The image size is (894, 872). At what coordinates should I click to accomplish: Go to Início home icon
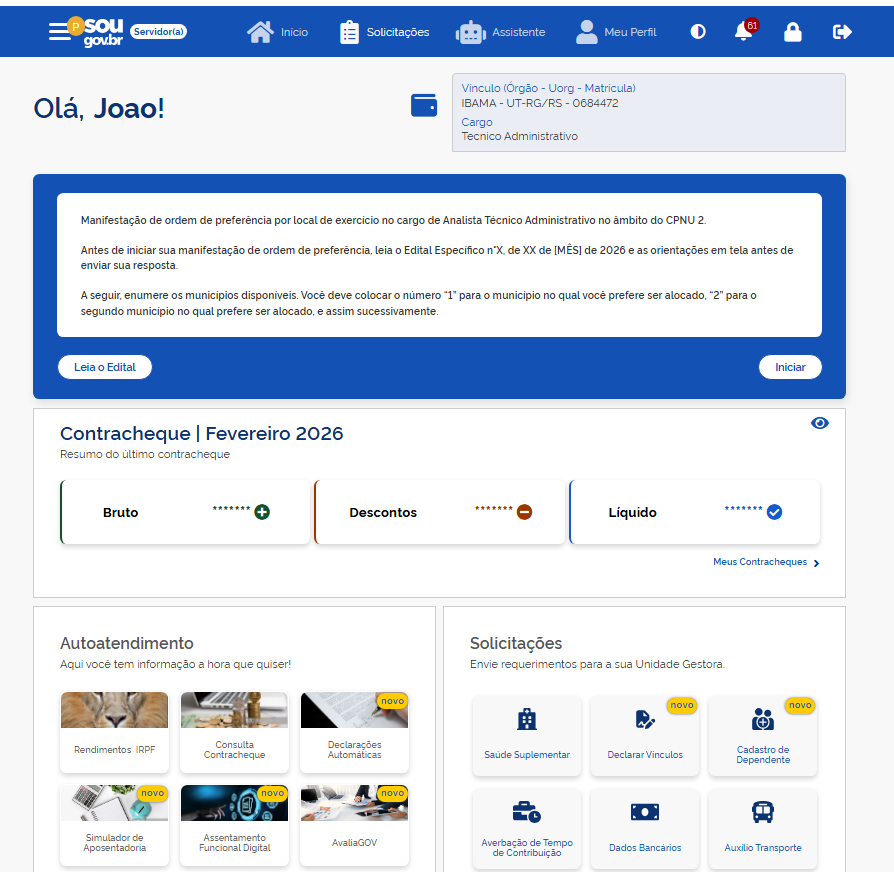(260, 32)
